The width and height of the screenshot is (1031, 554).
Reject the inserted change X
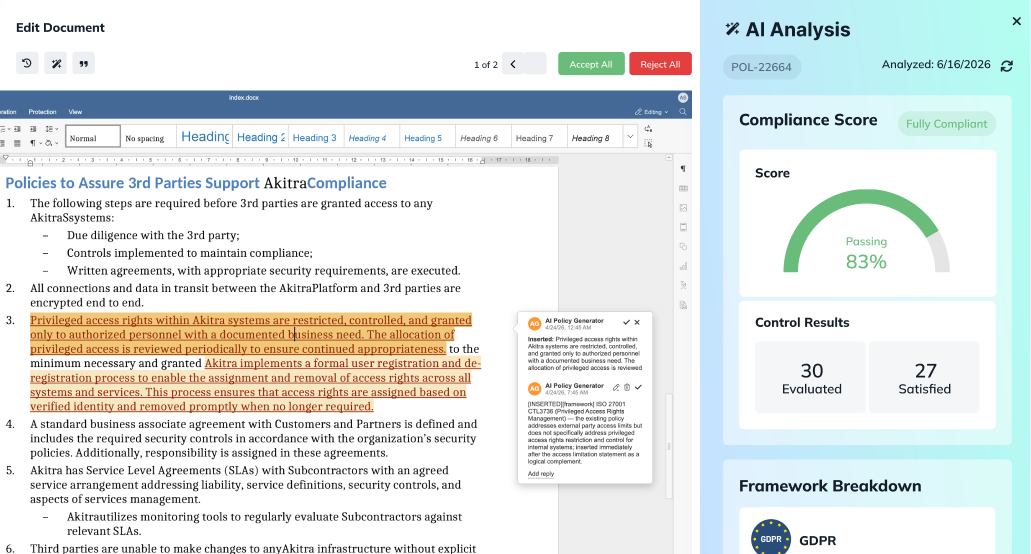[x=637, y=322]
